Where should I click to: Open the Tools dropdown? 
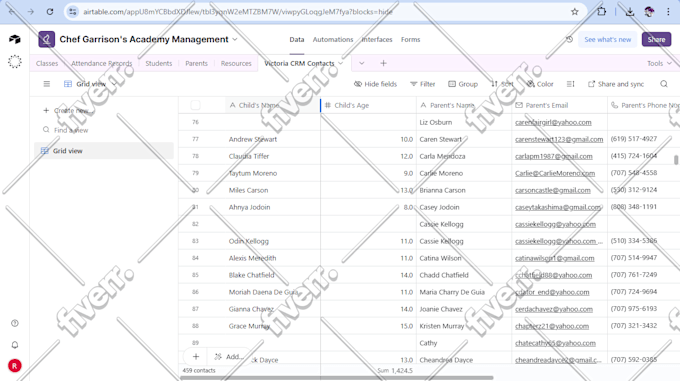pyautogui.click(x=659, y=63)
